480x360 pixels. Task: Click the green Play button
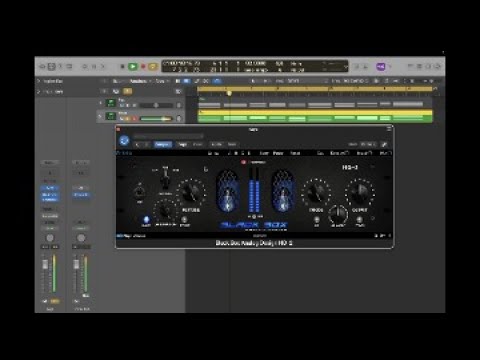(133, 67)
